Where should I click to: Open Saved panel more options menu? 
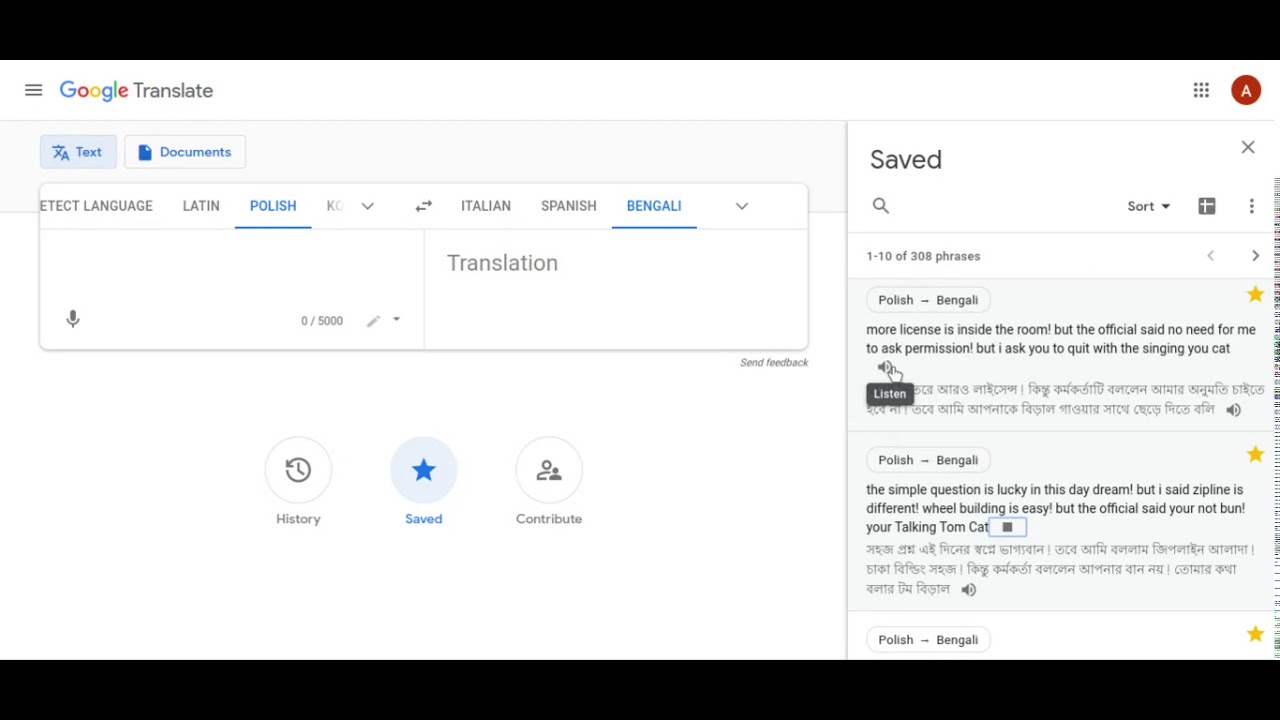click(x=1251, y=206)
